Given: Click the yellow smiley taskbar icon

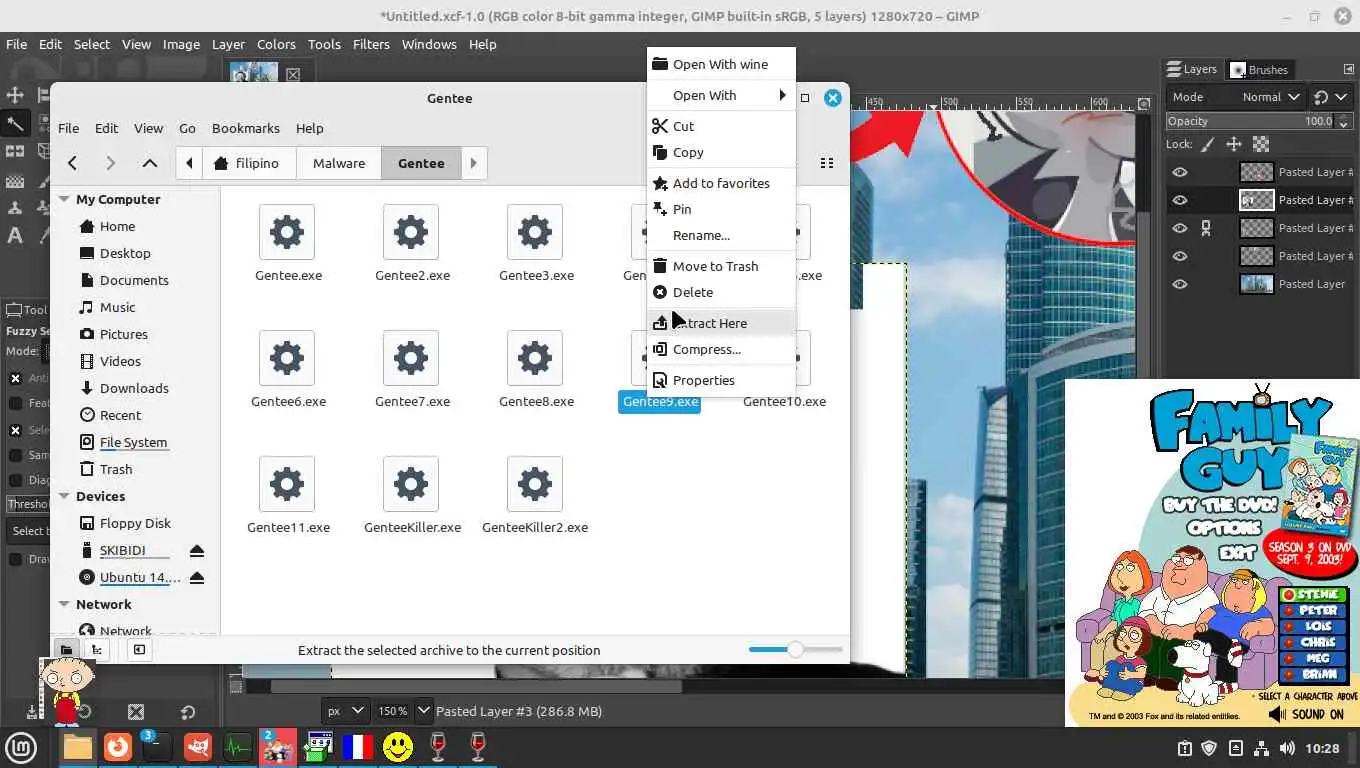Looking at the screenshot, I should (398, 747).
